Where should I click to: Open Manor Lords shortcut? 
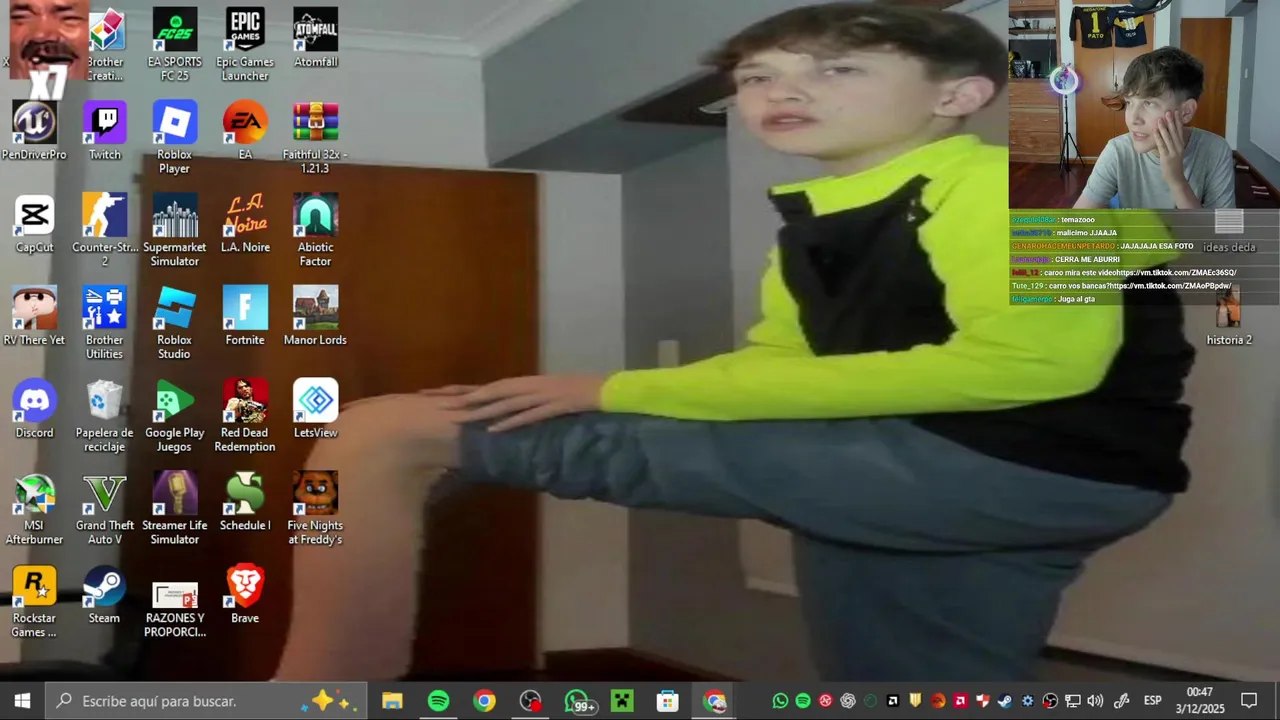coord(315,317)
